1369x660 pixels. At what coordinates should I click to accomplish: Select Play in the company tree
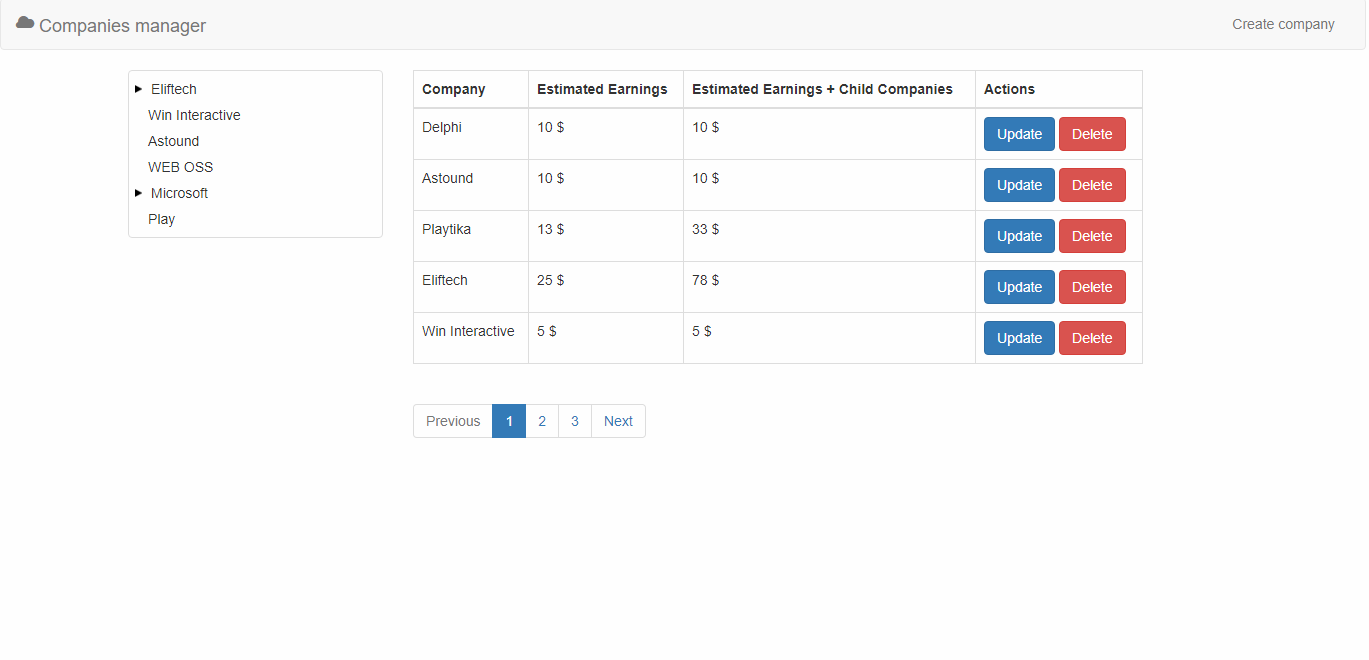(161, 219)
